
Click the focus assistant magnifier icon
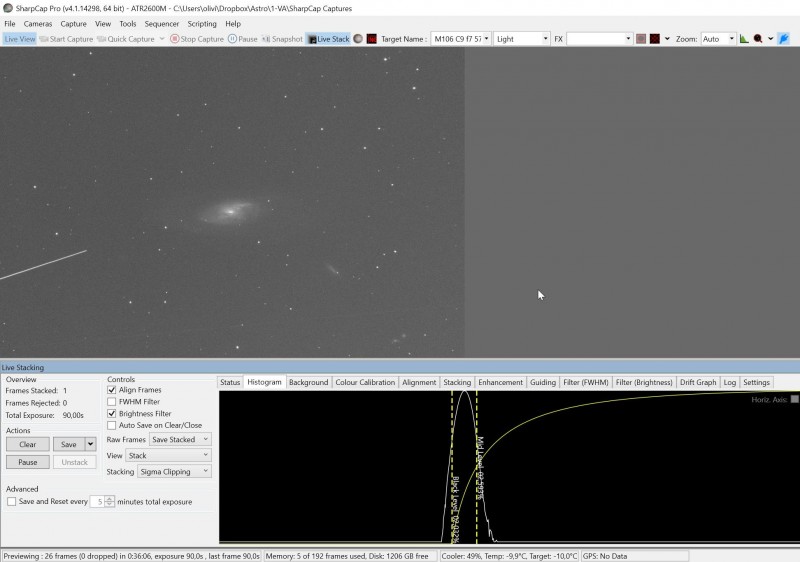click(x=758, y=39)
